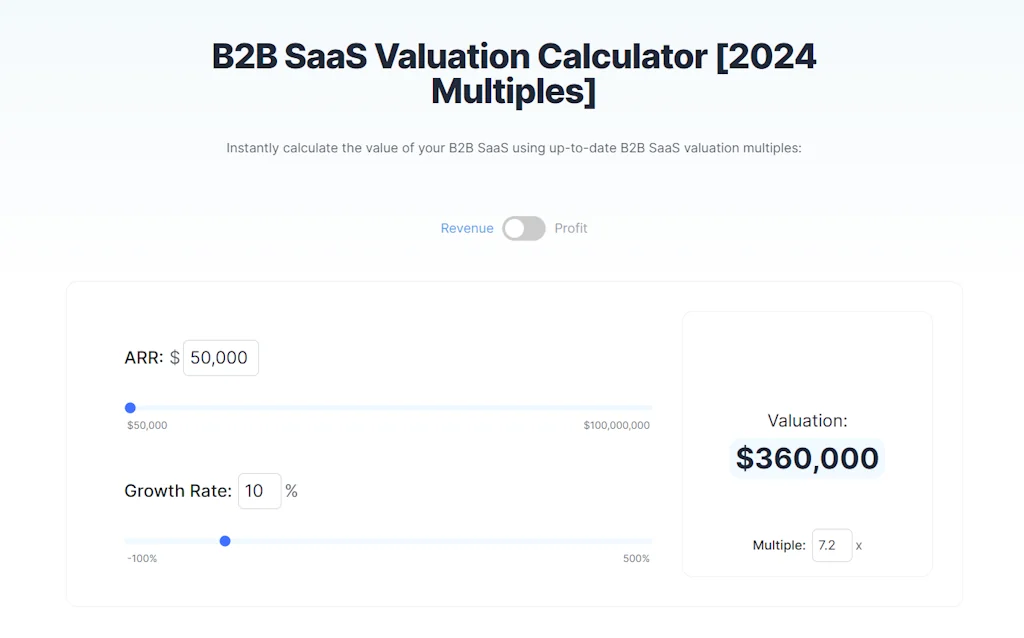
Task: Select the $50,000 minimum label under the ARR slider
Action: click(146, 424)
